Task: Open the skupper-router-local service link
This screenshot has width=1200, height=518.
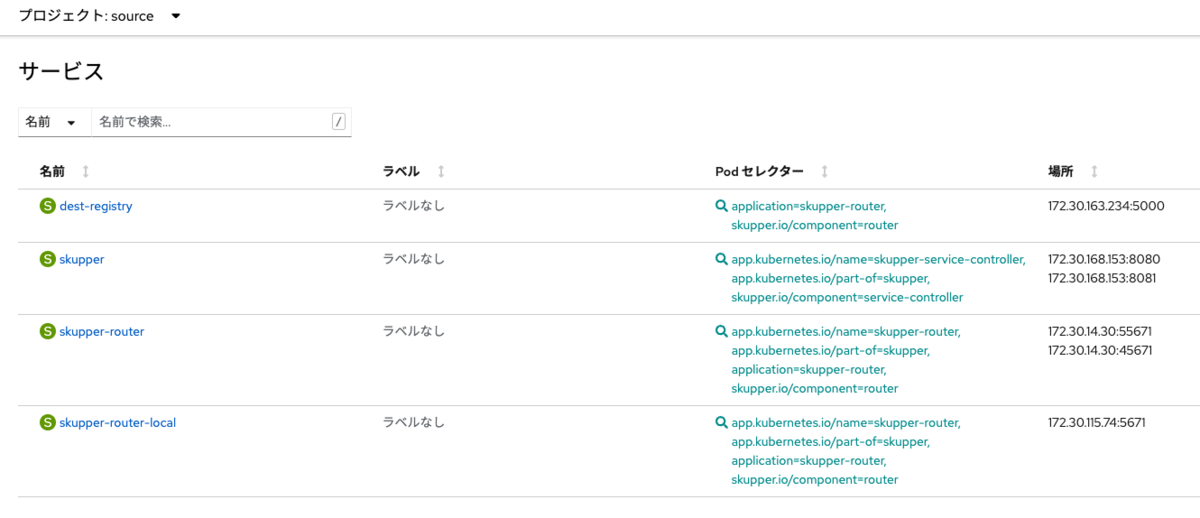Action: (x=118, y=423)
